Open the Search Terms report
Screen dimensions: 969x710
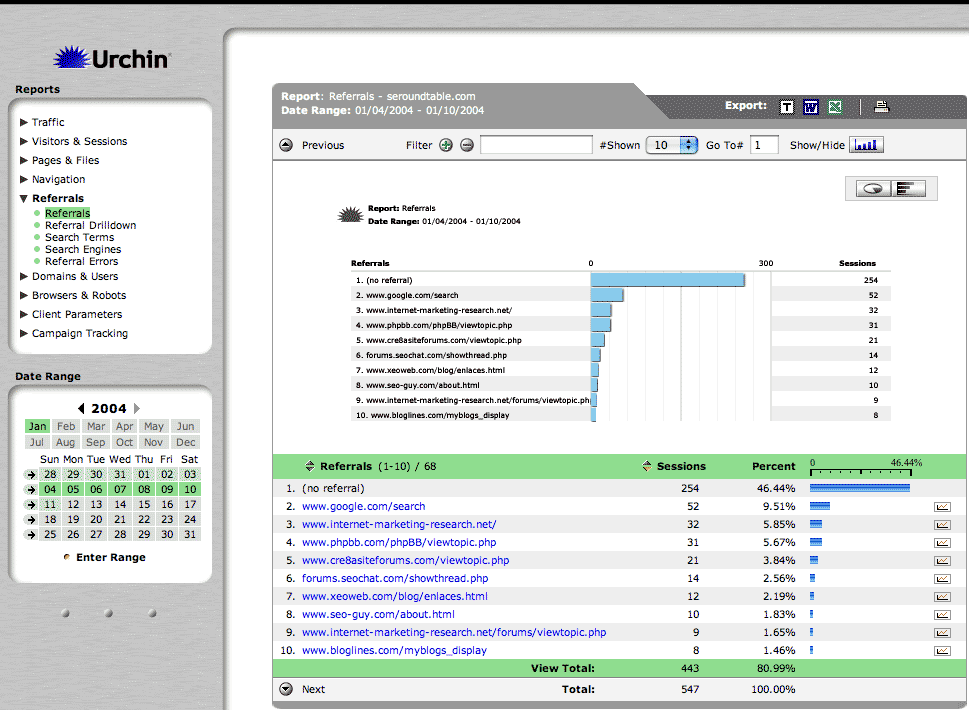tap(79, 237)
